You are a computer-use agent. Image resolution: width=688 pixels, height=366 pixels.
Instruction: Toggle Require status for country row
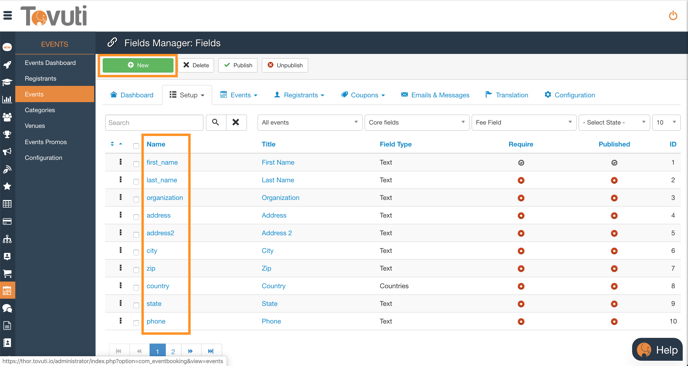point(521,286)
